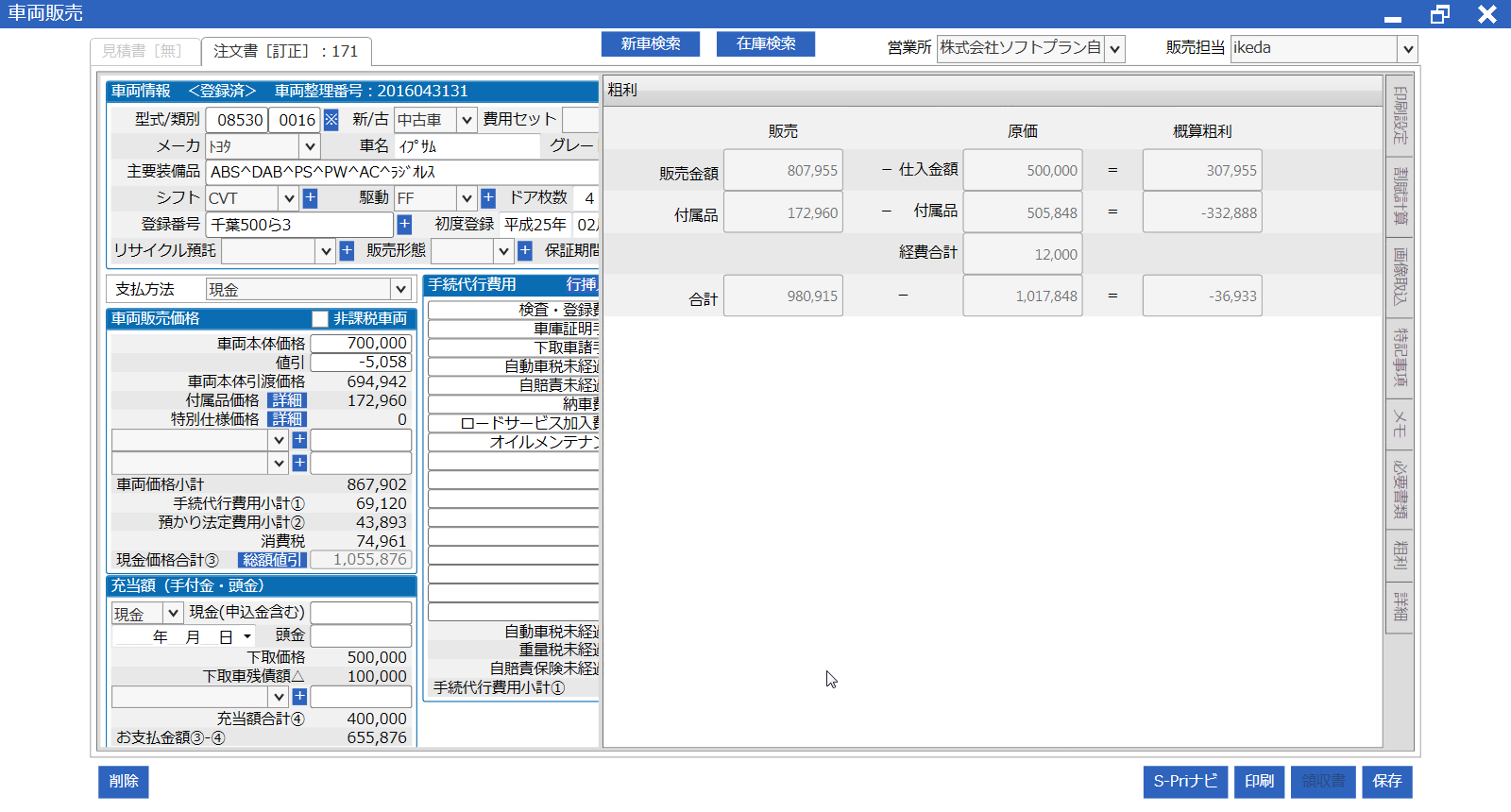1511x812 pixels.
Task: Click the 新車検索 button
Action: pyautogui.click(x=651, y=43)
